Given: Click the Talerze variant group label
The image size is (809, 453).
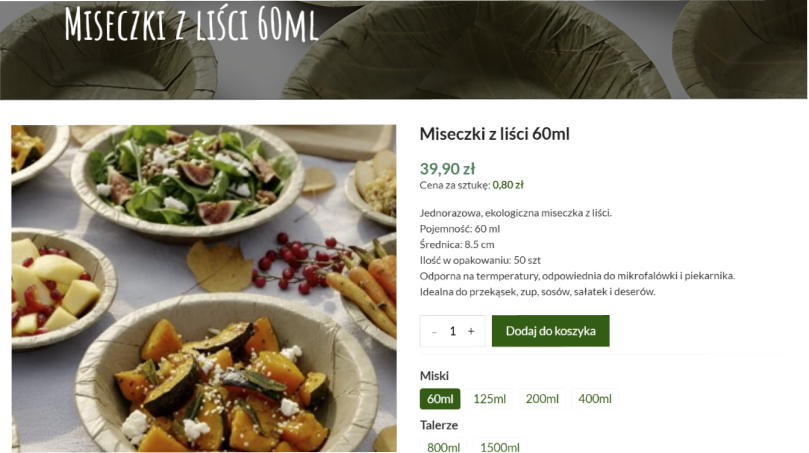Looking at the screenshot, I should 439,425.
